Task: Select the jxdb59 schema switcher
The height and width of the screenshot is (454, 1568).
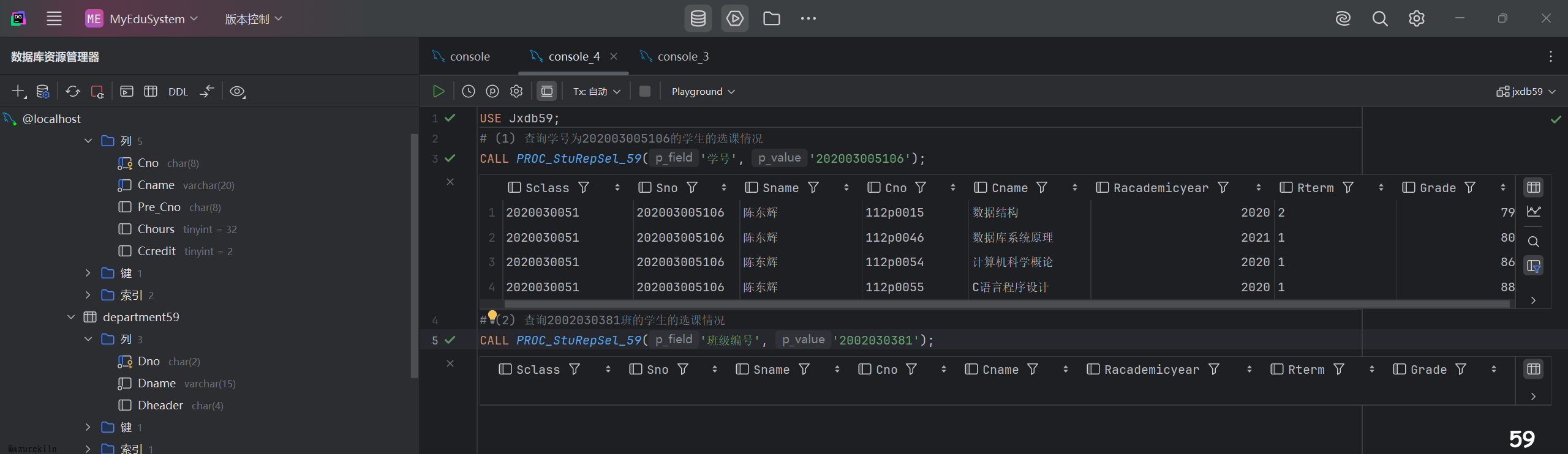Action: tap(1526, 91)
